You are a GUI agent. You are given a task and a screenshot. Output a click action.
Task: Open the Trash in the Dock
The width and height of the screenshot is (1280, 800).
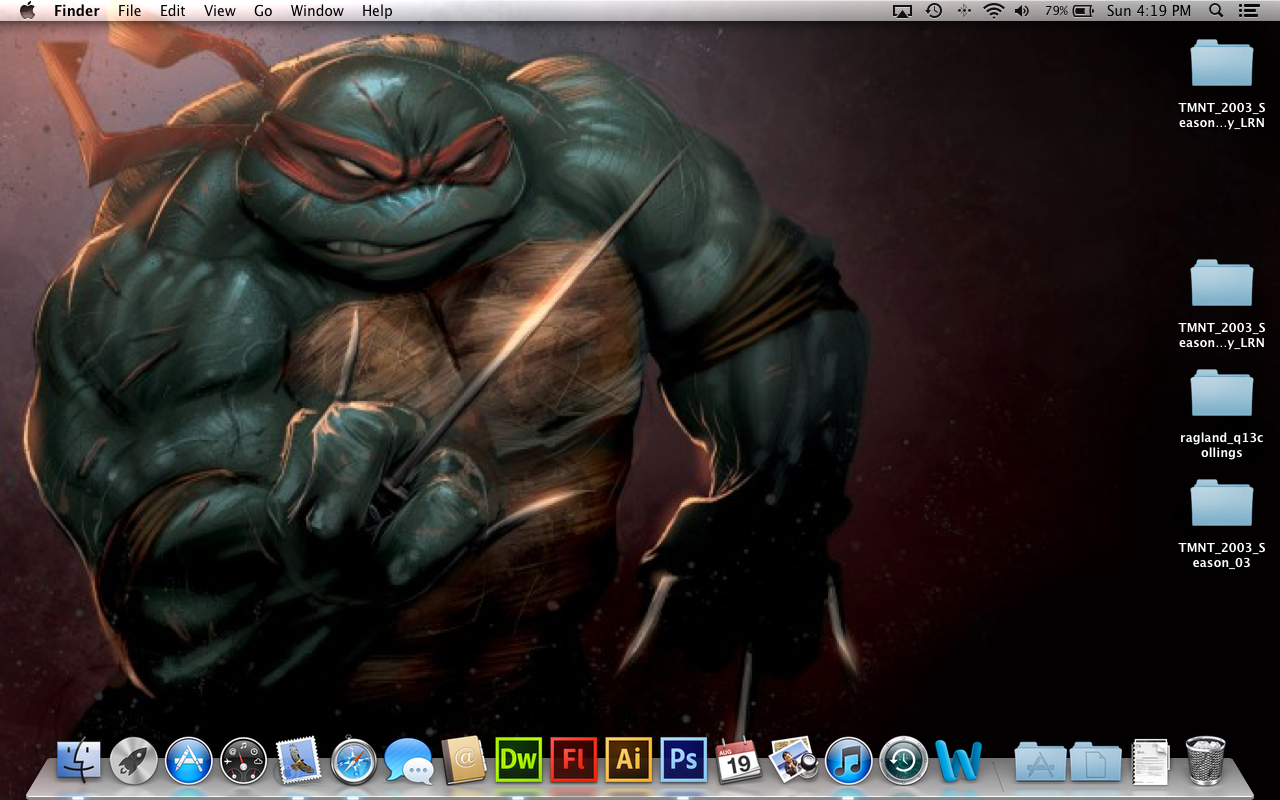click(1205, 761)
